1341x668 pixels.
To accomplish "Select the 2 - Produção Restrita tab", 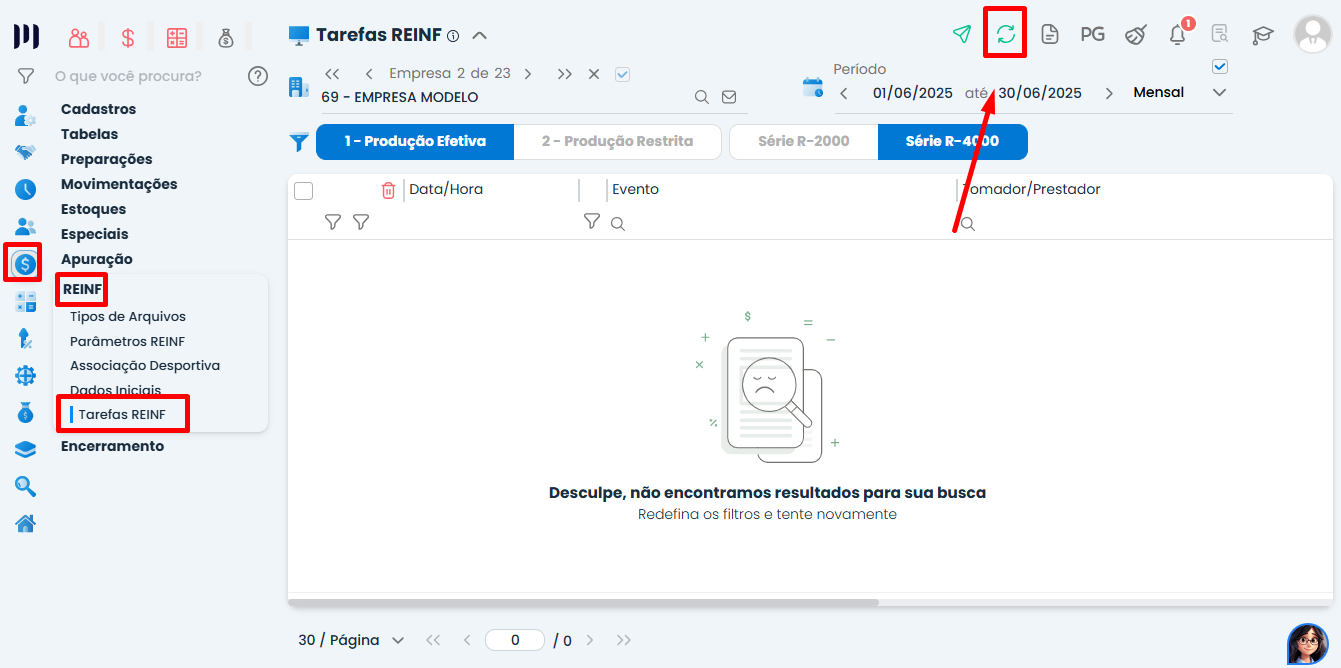I will (617, 142).
